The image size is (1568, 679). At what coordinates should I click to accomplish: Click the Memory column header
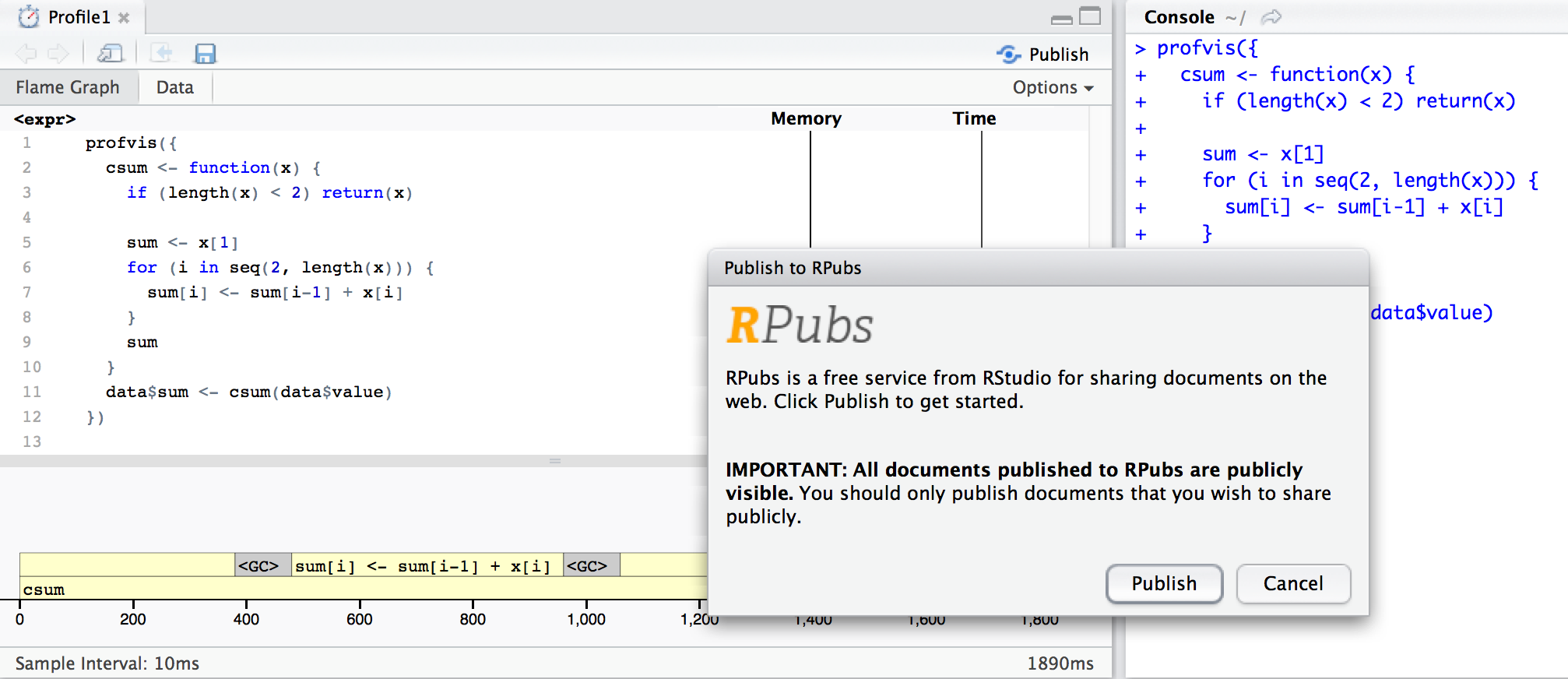[x=806, y=118]
